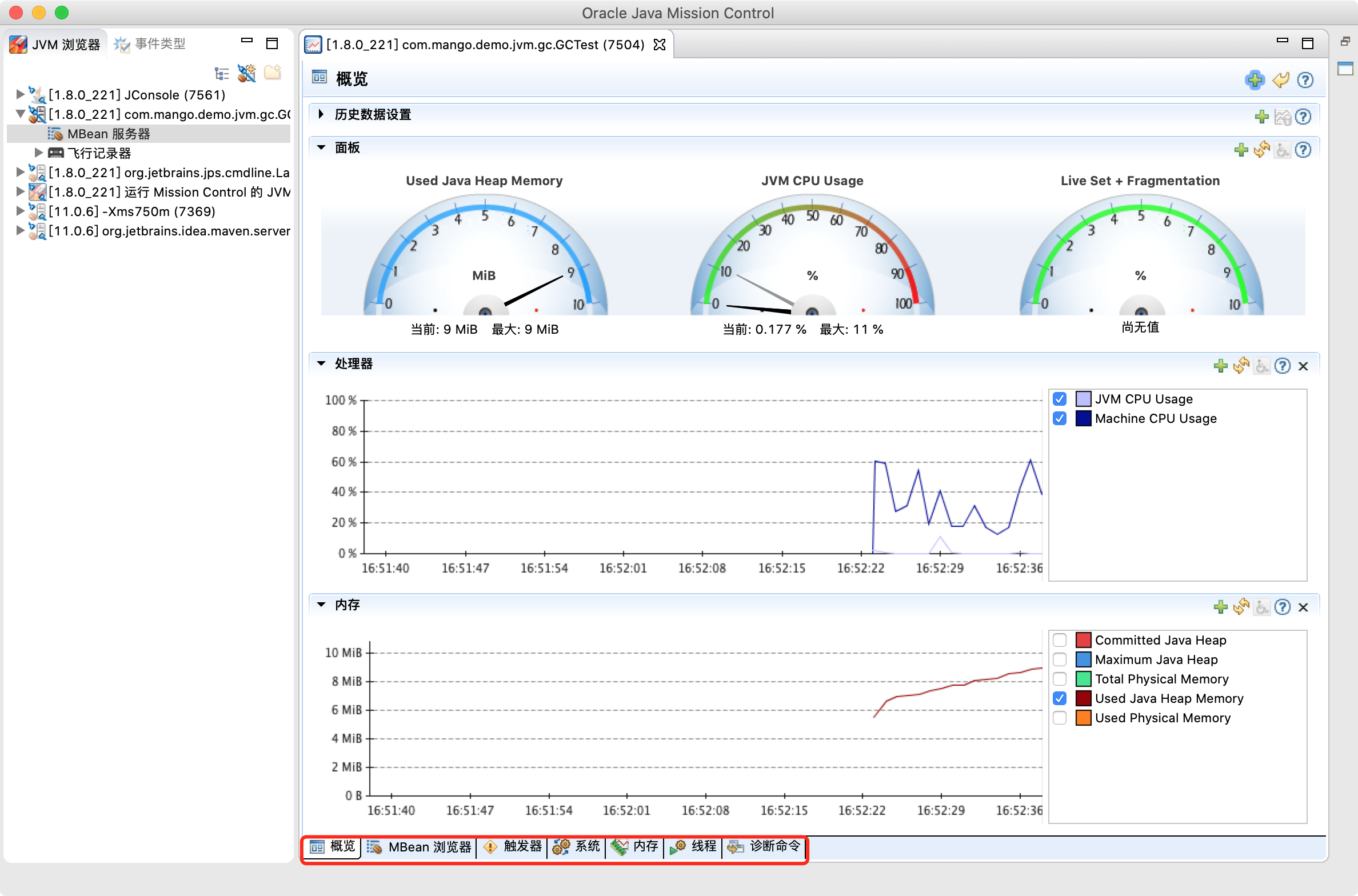Screen dimensions: 1358x896
Task: Click the reset arrow icon in 概览 header
Action: (1281, 80)
